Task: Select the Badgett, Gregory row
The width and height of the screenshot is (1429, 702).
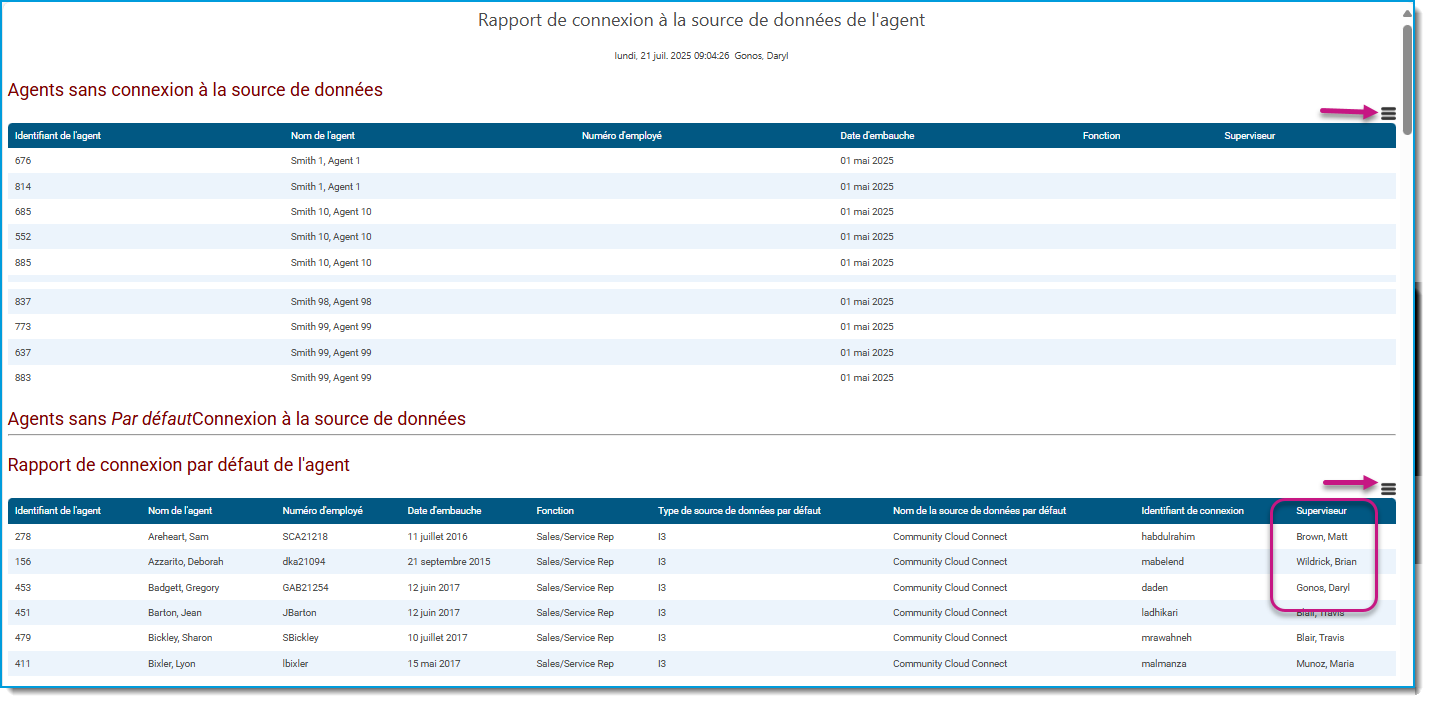Action: [x=702, y=588]
